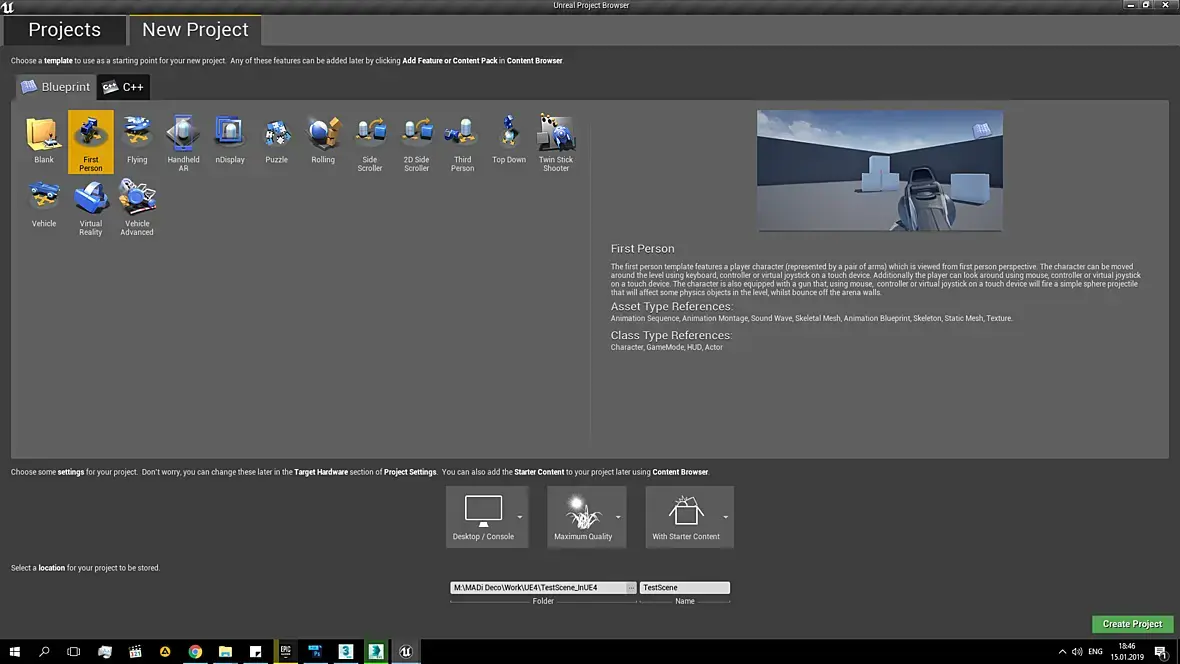
Task: Open Task View on the taskbar
Action: 74,651
